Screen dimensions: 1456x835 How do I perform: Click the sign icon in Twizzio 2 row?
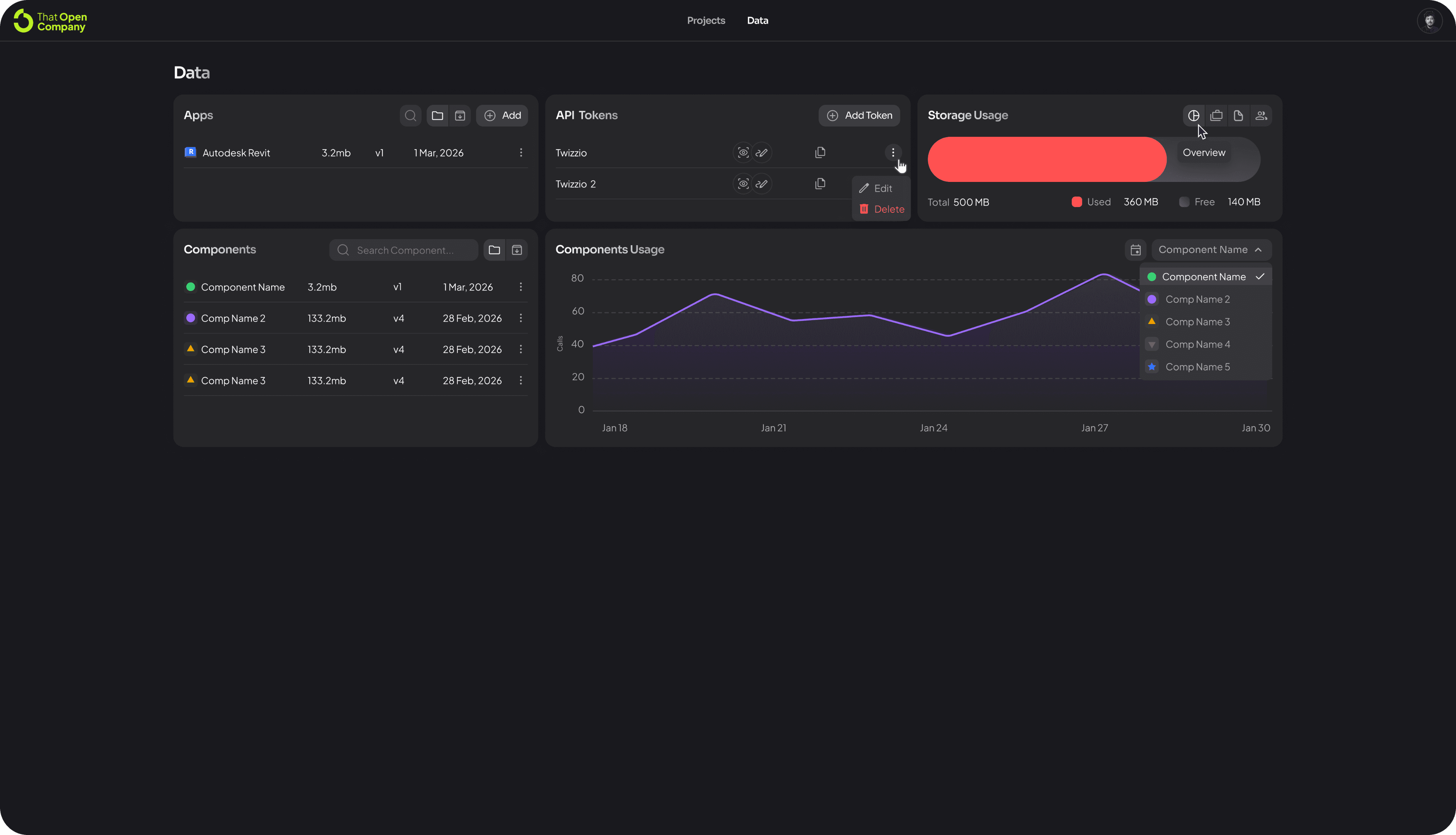pyautogui.click(x=762, y=183)
